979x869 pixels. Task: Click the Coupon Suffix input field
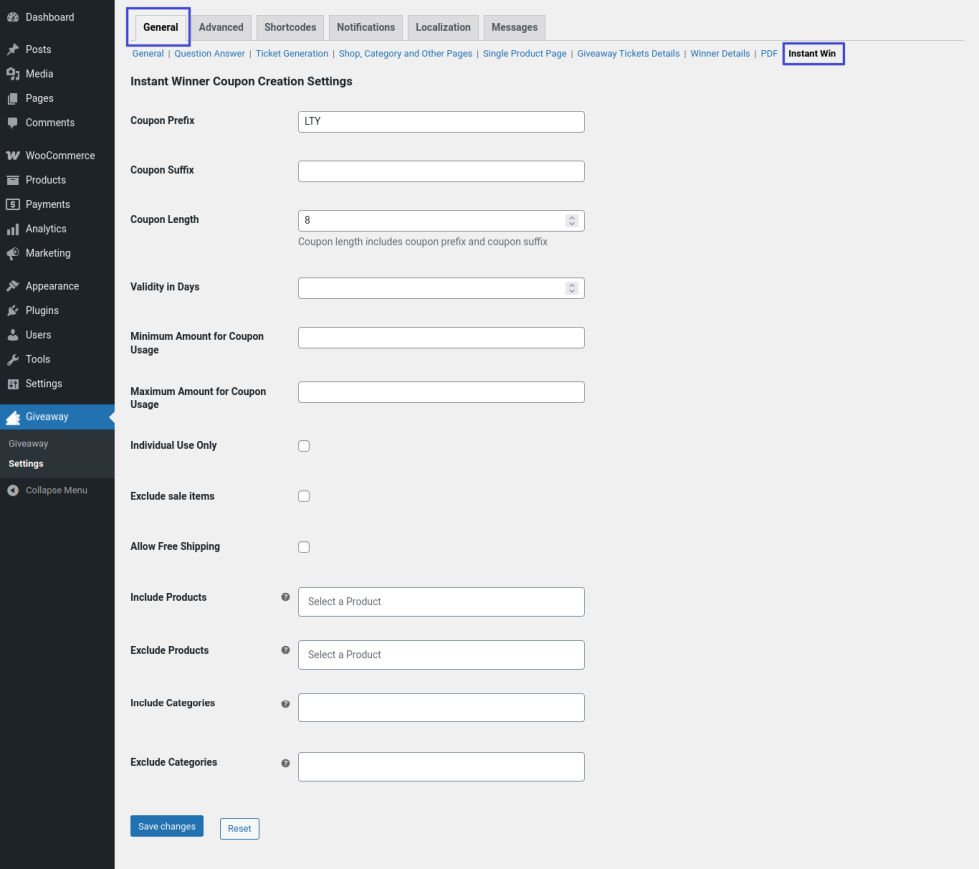441,171
